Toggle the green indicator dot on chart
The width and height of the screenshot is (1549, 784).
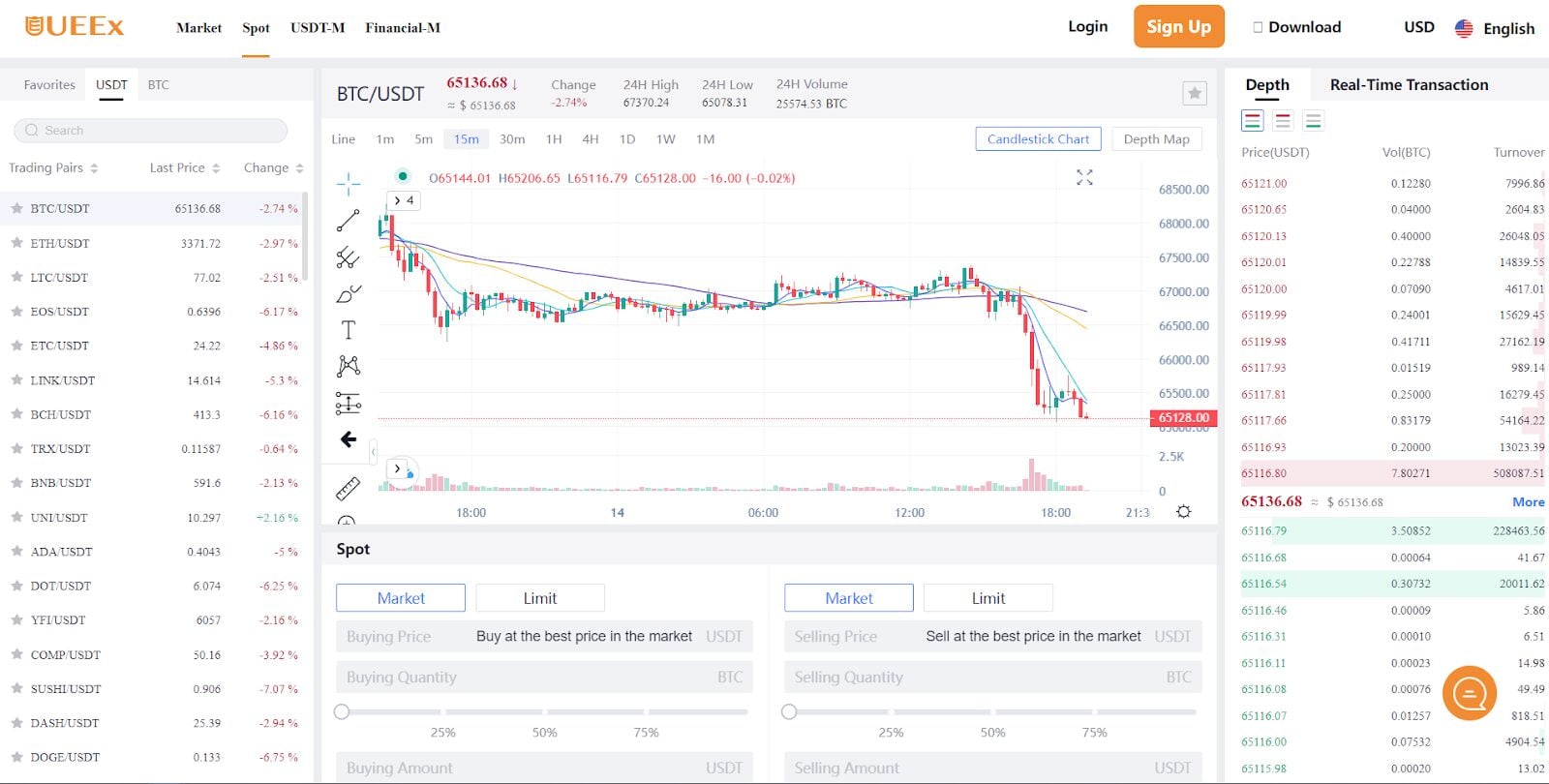point(403,176)
